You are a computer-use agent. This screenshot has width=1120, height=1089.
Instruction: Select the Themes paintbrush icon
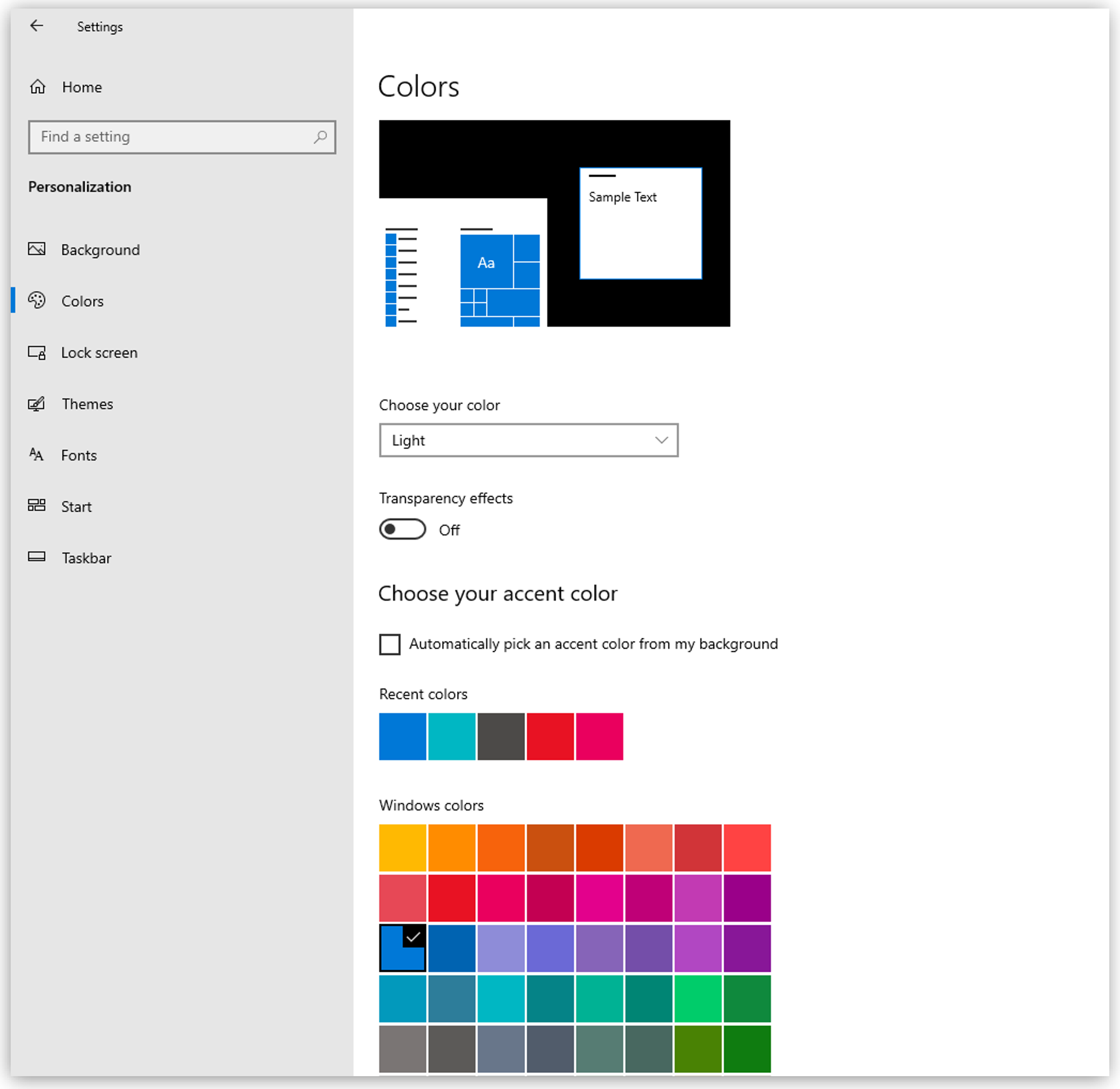[36, 404]
